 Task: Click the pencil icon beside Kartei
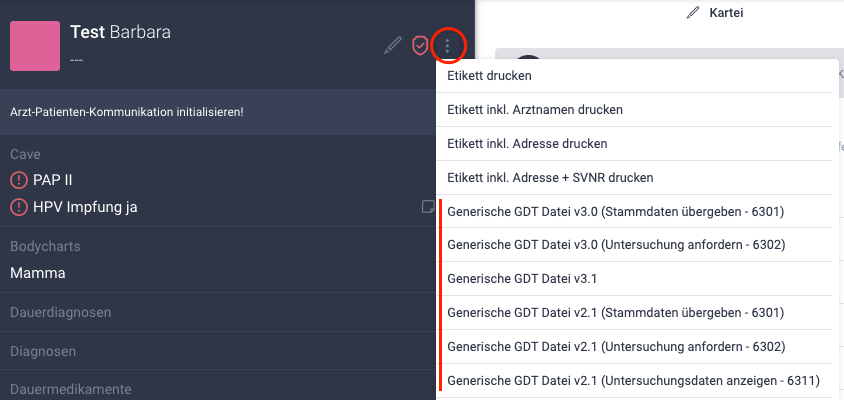693,13
